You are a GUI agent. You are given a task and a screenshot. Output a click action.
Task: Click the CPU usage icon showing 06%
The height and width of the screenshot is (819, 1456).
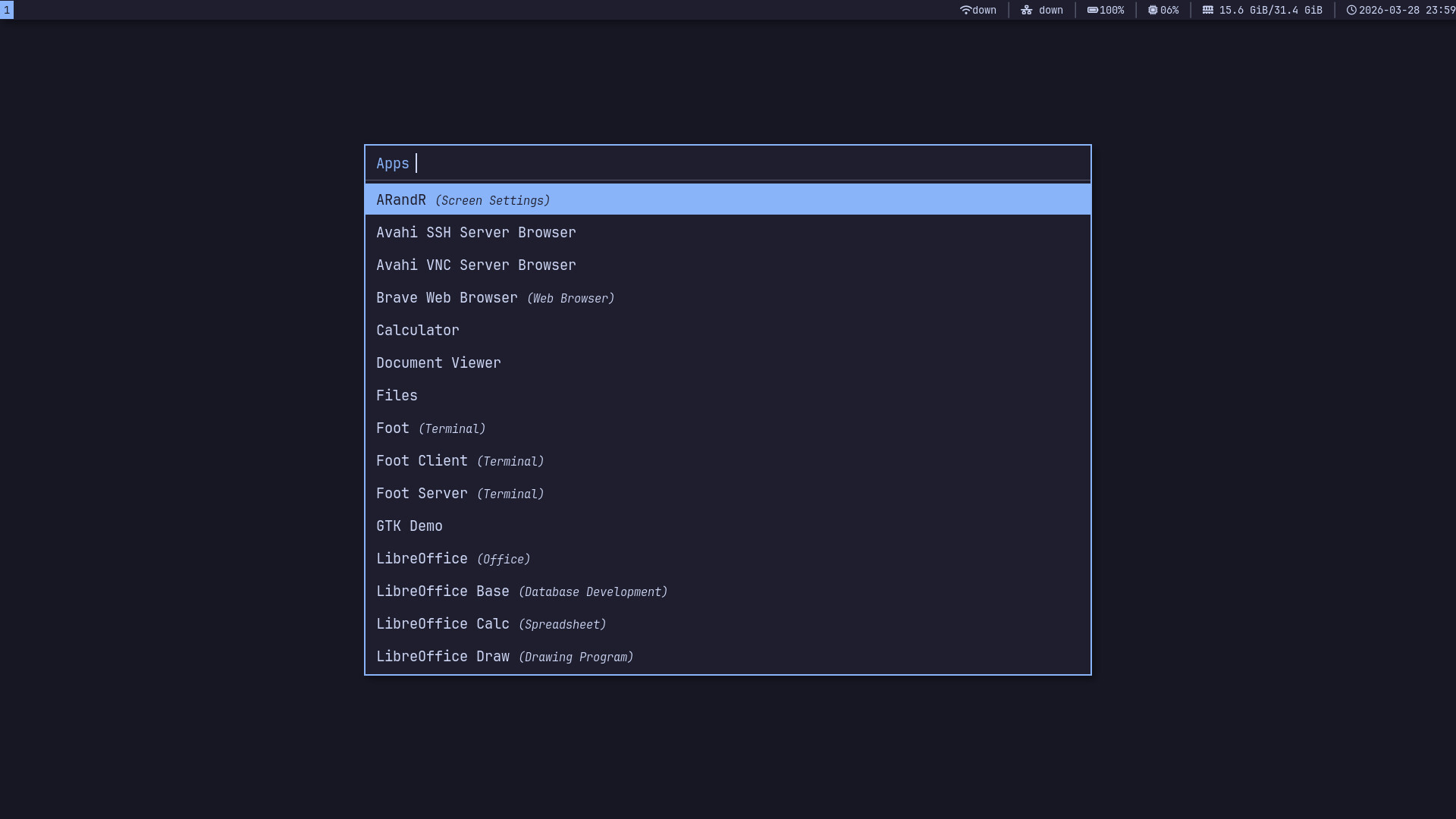point(1152,10)
